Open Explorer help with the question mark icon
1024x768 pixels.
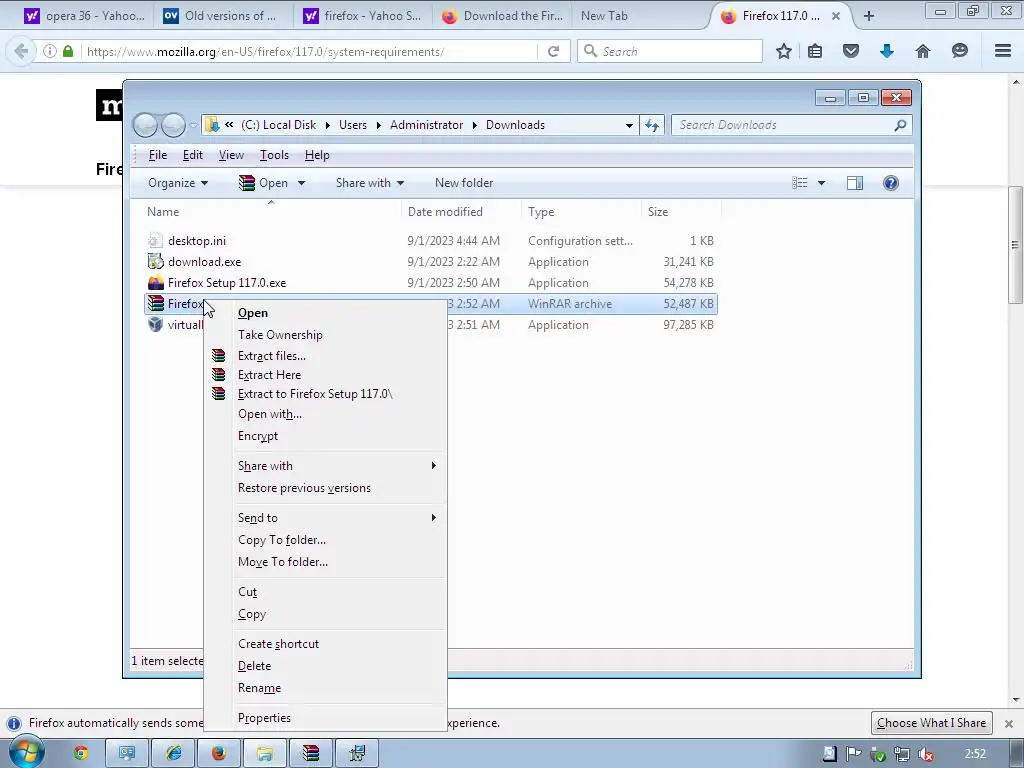coord(891,183)
